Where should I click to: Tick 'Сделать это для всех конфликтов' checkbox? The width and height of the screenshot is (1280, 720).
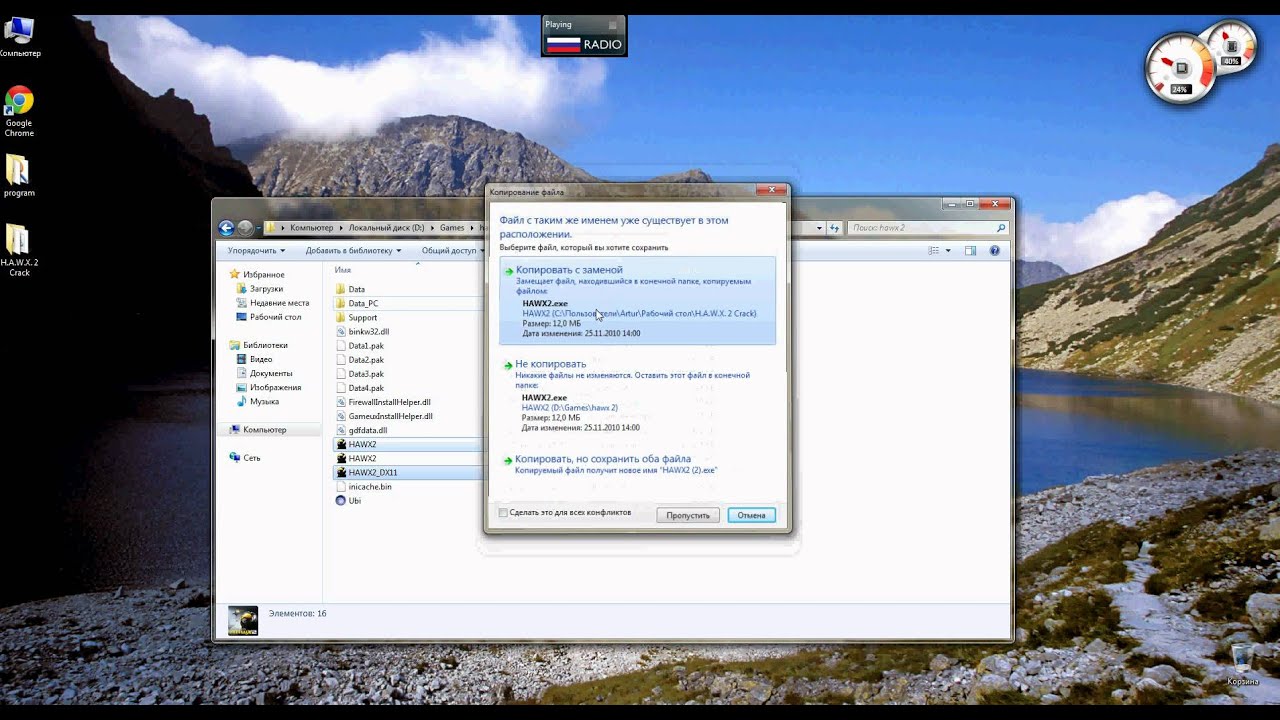(503, 513)
